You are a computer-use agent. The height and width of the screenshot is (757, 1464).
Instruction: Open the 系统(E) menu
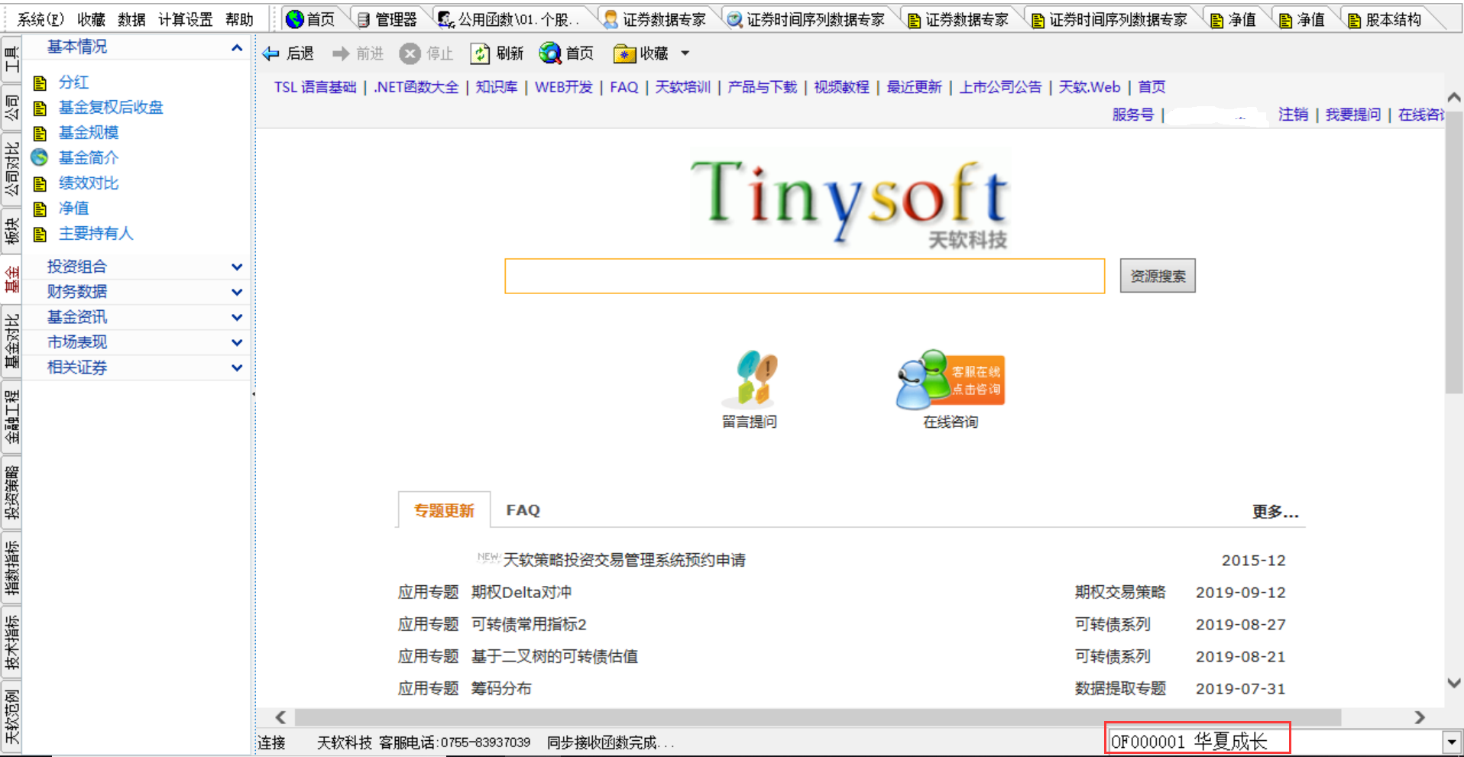click(x=41, y=19)
